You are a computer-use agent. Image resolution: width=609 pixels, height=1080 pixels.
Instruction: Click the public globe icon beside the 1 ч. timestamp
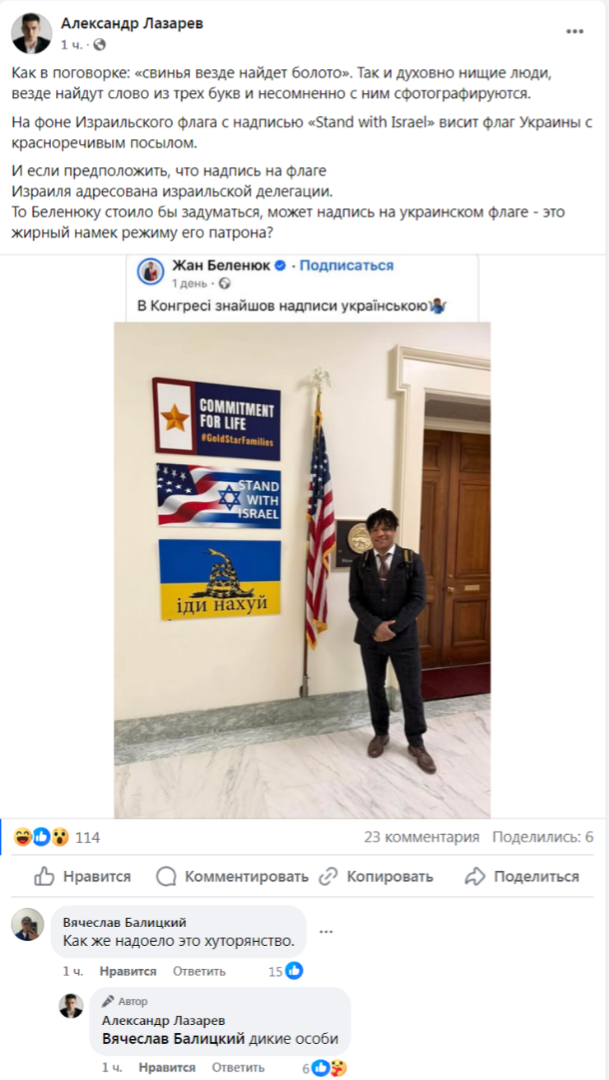click(99, 45)
